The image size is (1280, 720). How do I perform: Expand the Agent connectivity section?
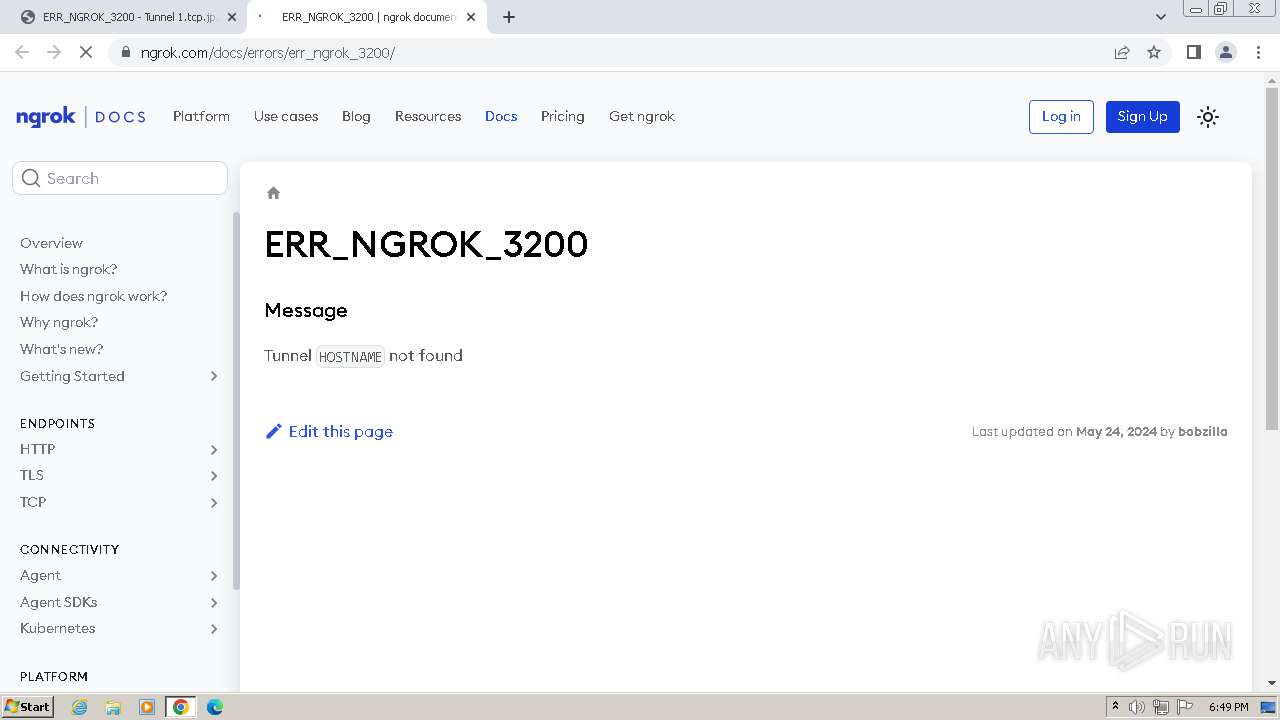coord(214,575)
